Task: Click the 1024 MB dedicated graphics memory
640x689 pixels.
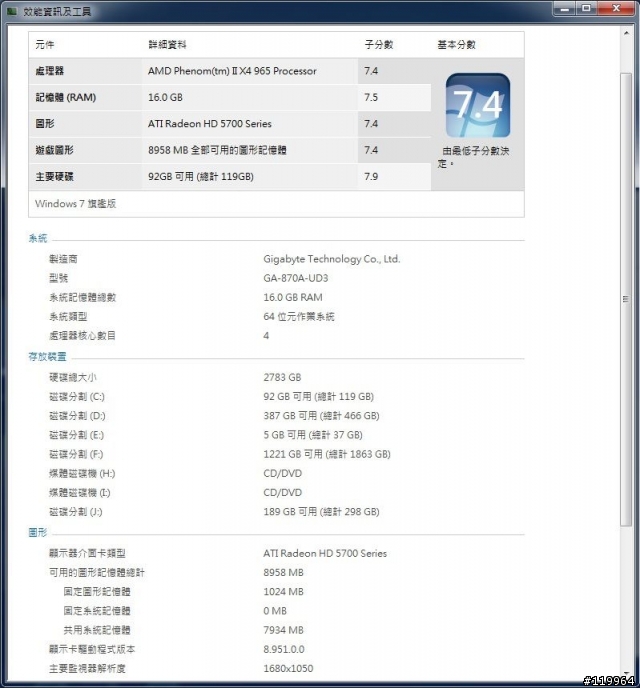Action: 284,591
